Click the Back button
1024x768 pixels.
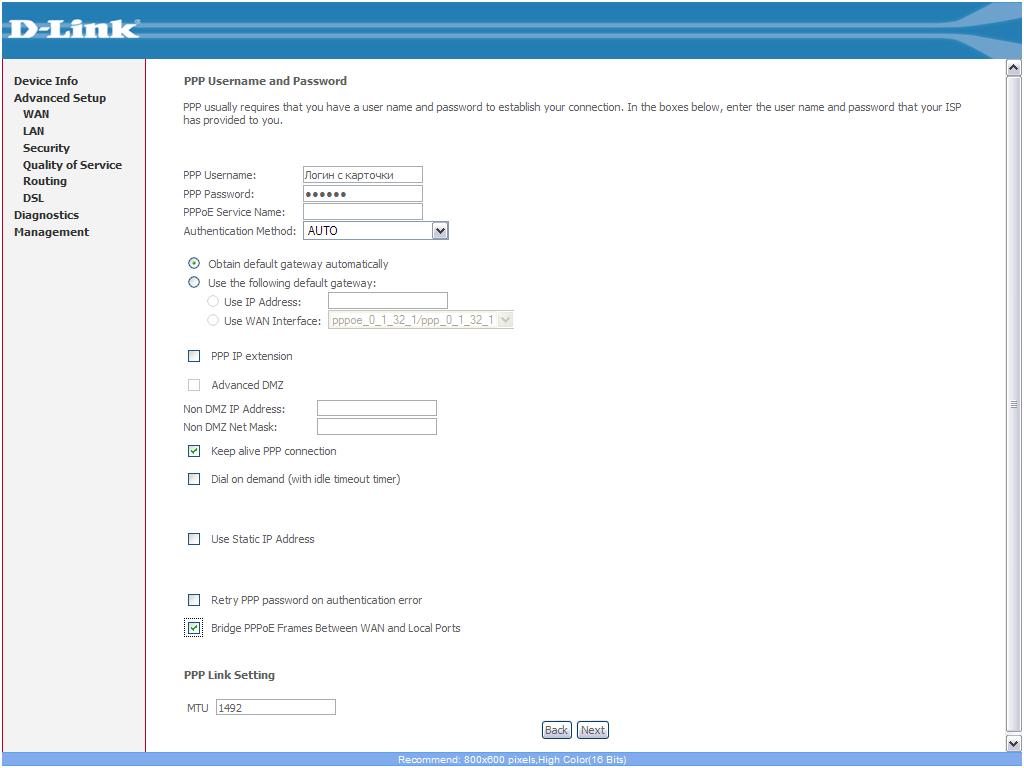(556, 730)
